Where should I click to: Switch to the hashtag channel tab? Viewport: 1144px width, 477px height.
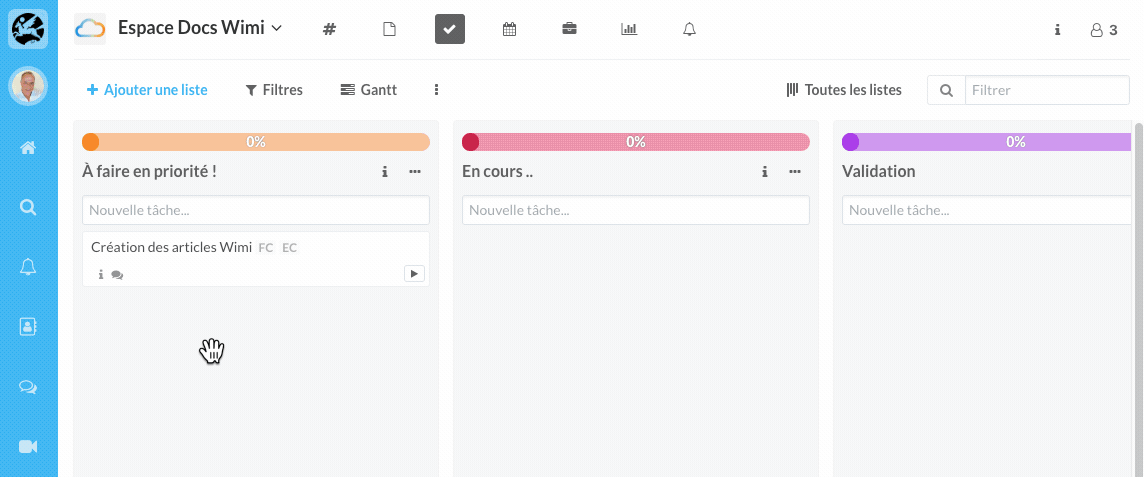pyautogui.click(x=329, y=29)
